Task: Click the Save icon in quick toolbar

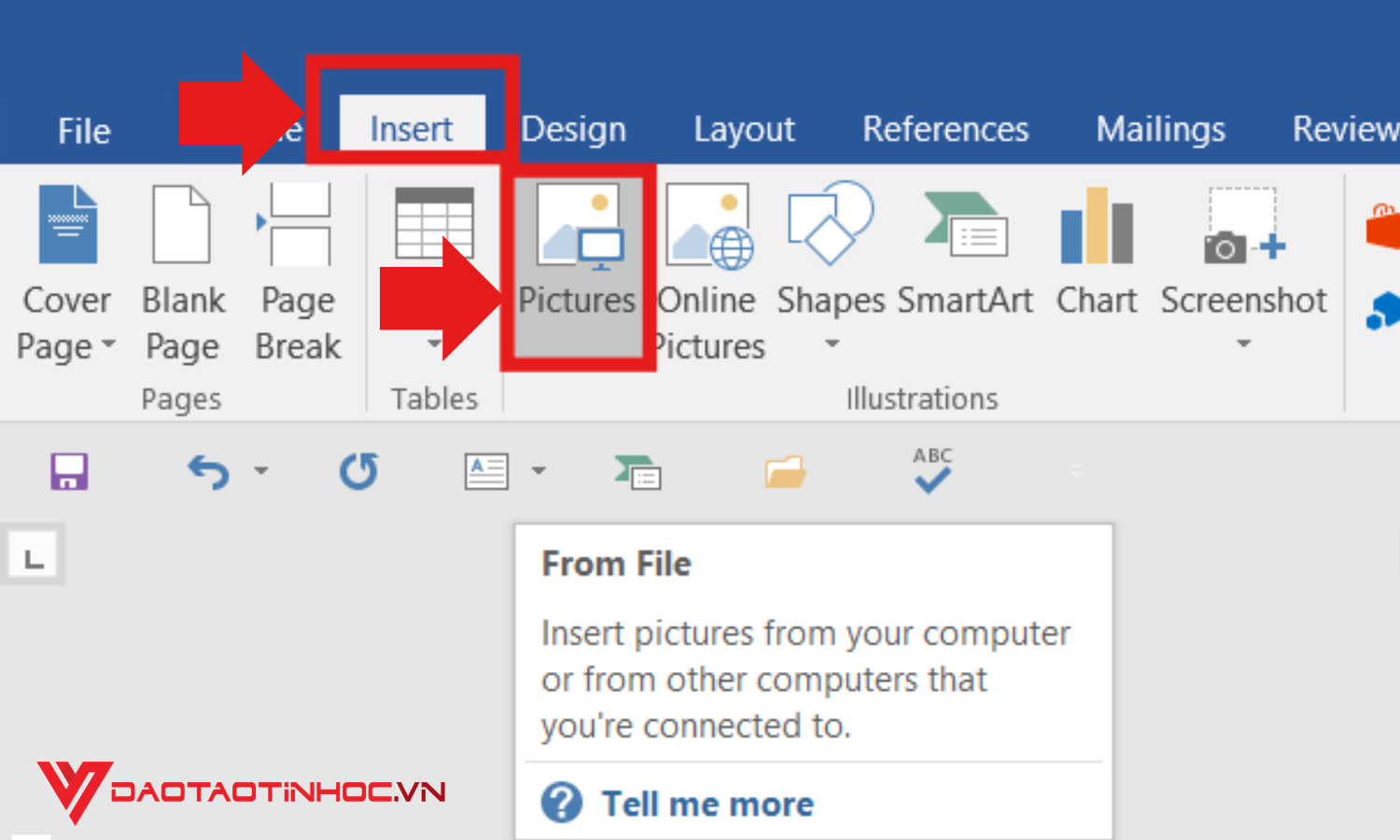Action: [x=69, y=471]
